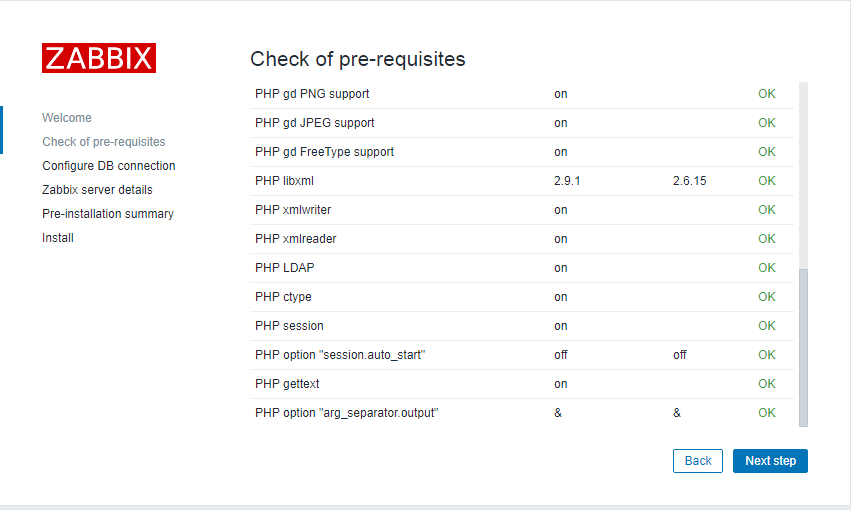This screenshot has width=851, height=510.
Task: Select Pre-installation summary step
Action: click(x=108, y=213)
